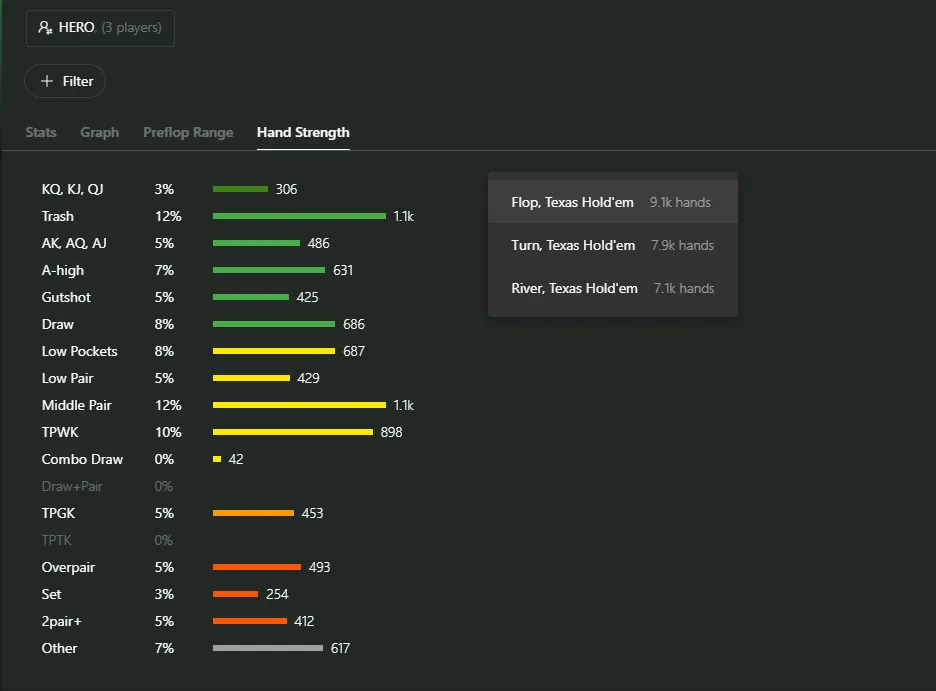
Task: Click the Combo Draw row label
Action: click(82, 459)
